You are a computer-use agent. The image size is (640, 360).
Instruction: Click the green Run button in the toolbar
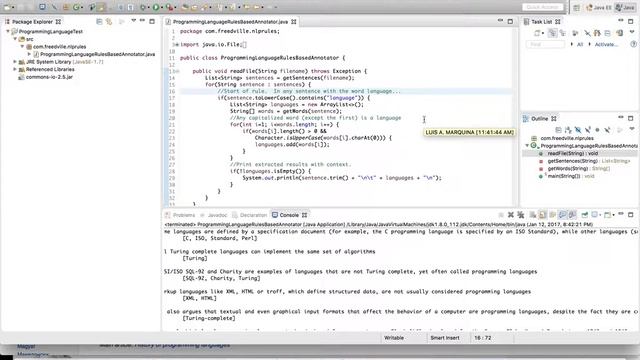click(x=156, y=7)
